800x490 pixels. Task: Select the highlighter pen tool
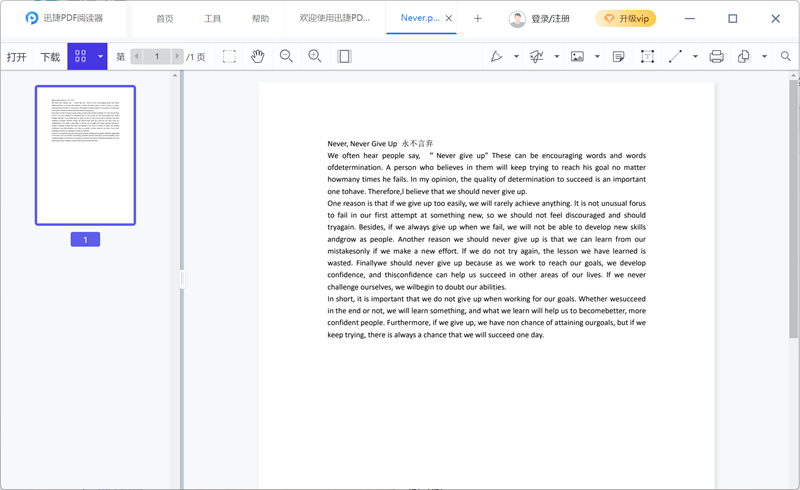[496, 56]
